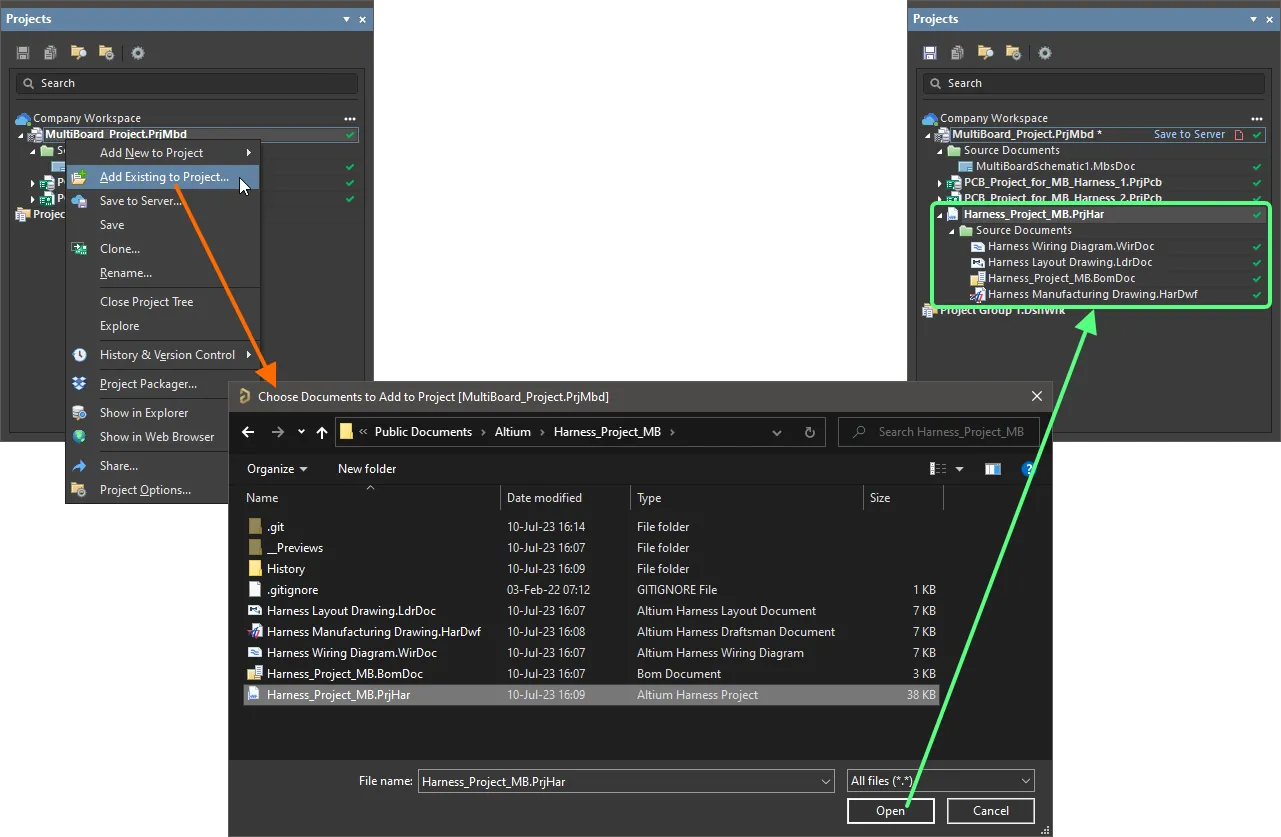Refresh the Harness_Project_MB folder listing
The image size is (1281, 837).
point(809,432)
